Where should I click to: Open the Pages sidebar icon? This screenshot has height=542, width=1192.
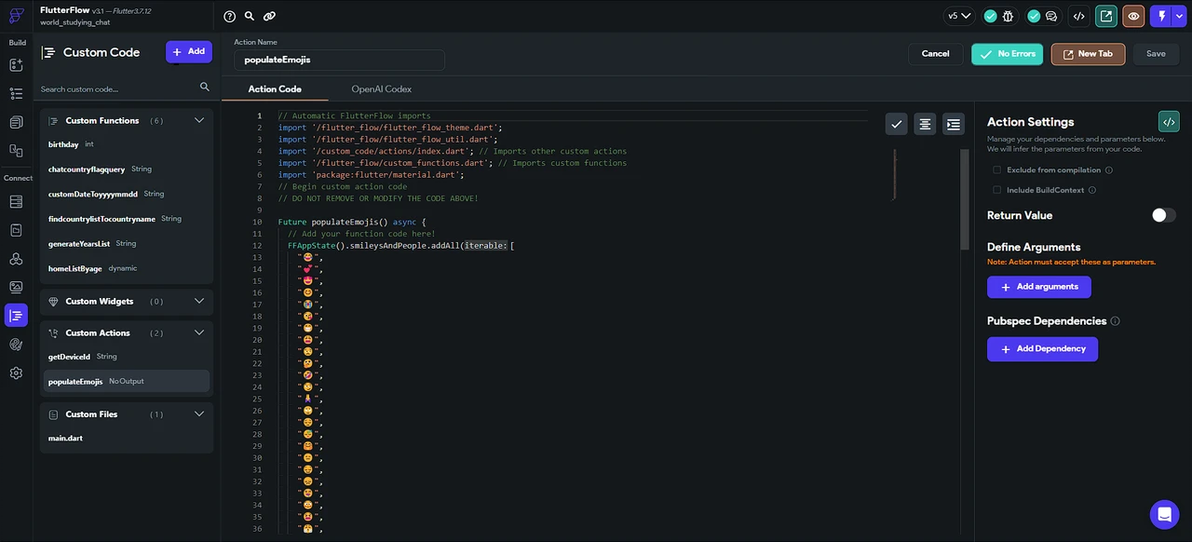(16, 122)
